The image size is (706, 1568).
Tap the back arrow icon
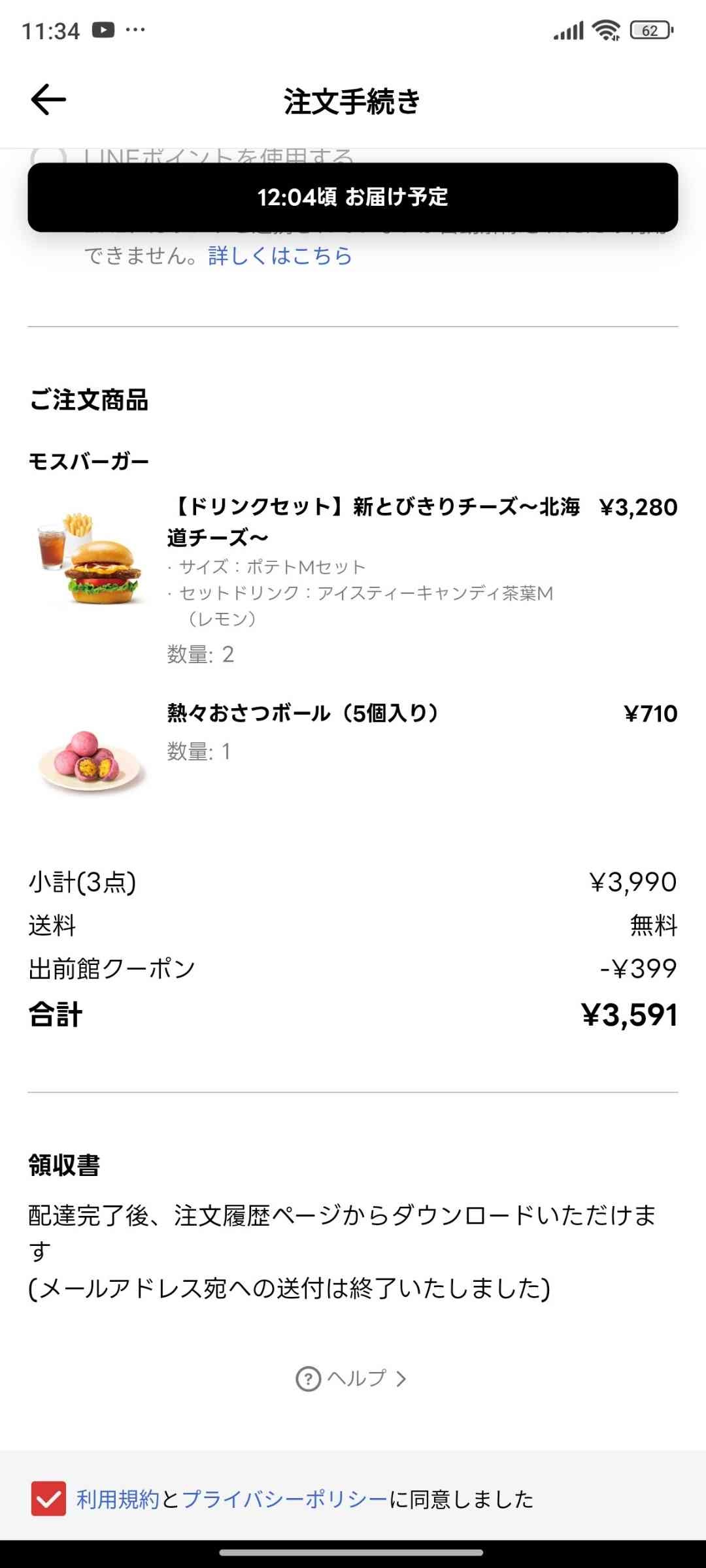pyautogui.click(x=48, y=100)
